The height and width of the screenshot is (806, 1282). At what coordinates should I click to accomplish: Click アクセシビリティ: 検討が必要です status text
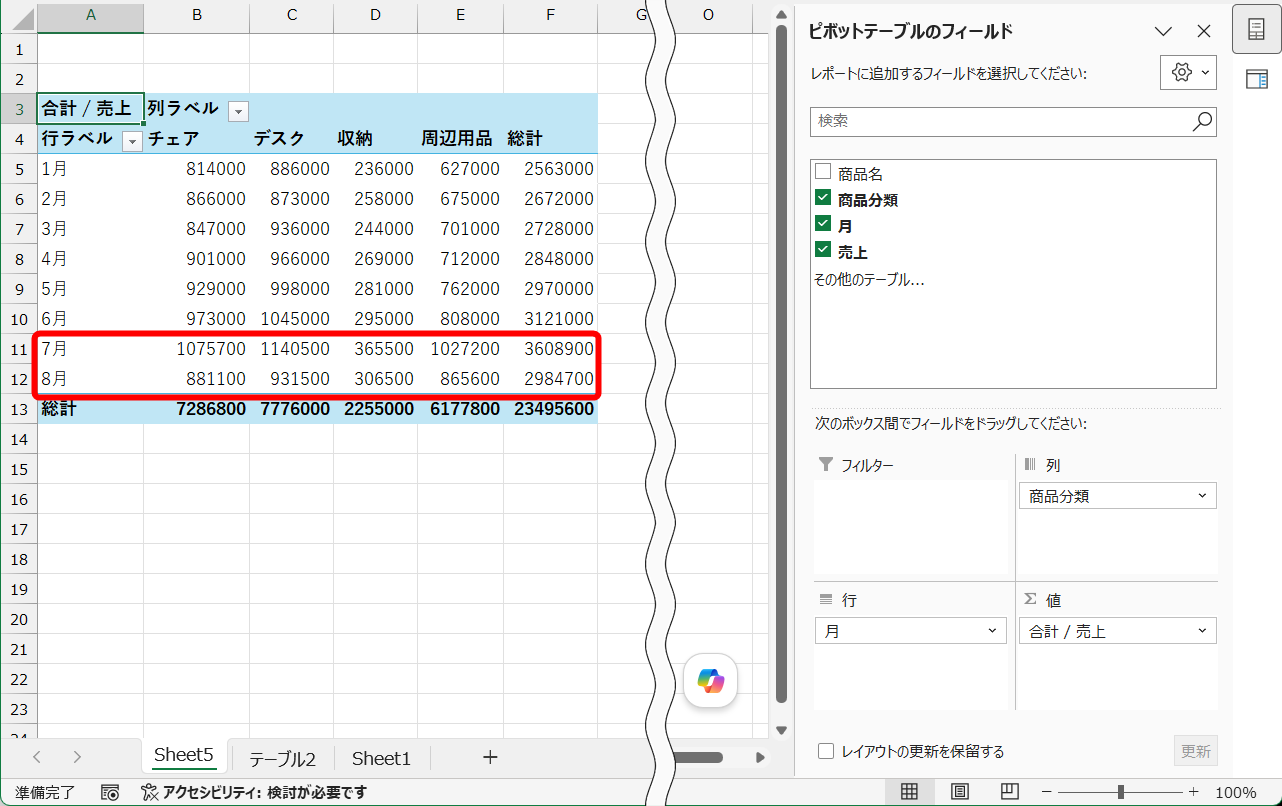coord(265,792)
